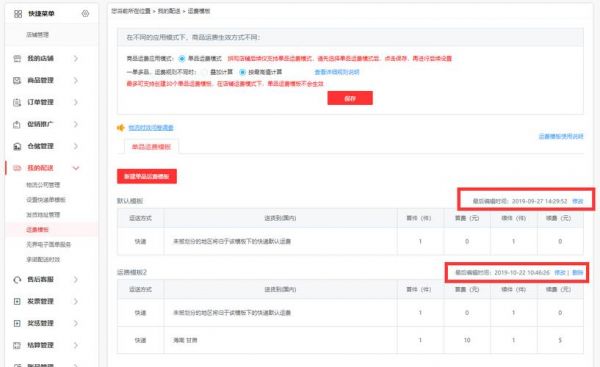Image resolution: width=600 pixels, height=367 pixels.
Task: Click the yellow speaker announcement icon
Action: (x=121, y=127)
